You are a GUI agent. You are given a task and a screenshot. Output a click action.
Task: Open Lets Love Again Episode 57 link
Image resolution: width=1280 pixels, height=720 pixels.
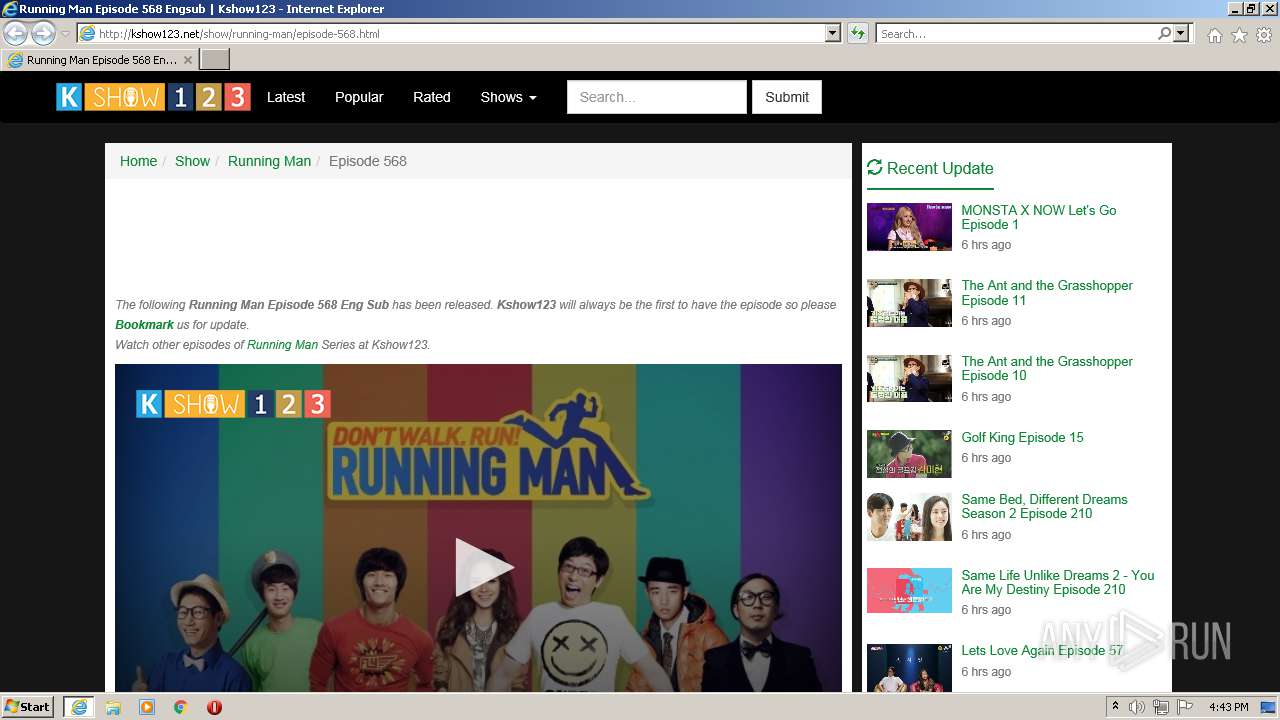1042,650
